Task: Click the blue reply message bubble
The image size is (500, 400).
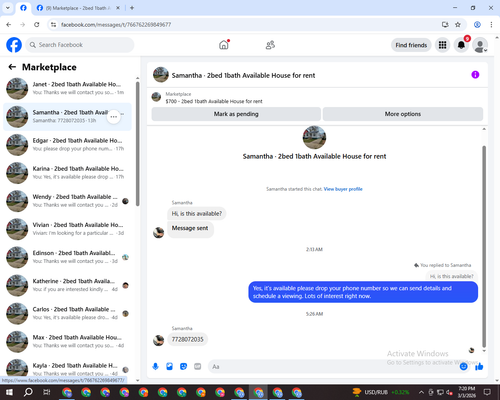Action: [x=363, y=292]
